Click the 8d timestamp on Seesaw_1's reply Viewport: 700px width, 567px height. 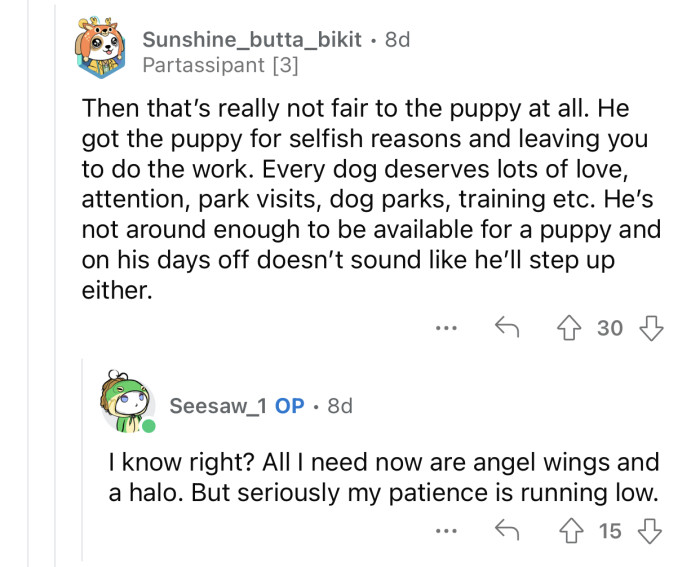pyautogui.click(x=340, y=406)
